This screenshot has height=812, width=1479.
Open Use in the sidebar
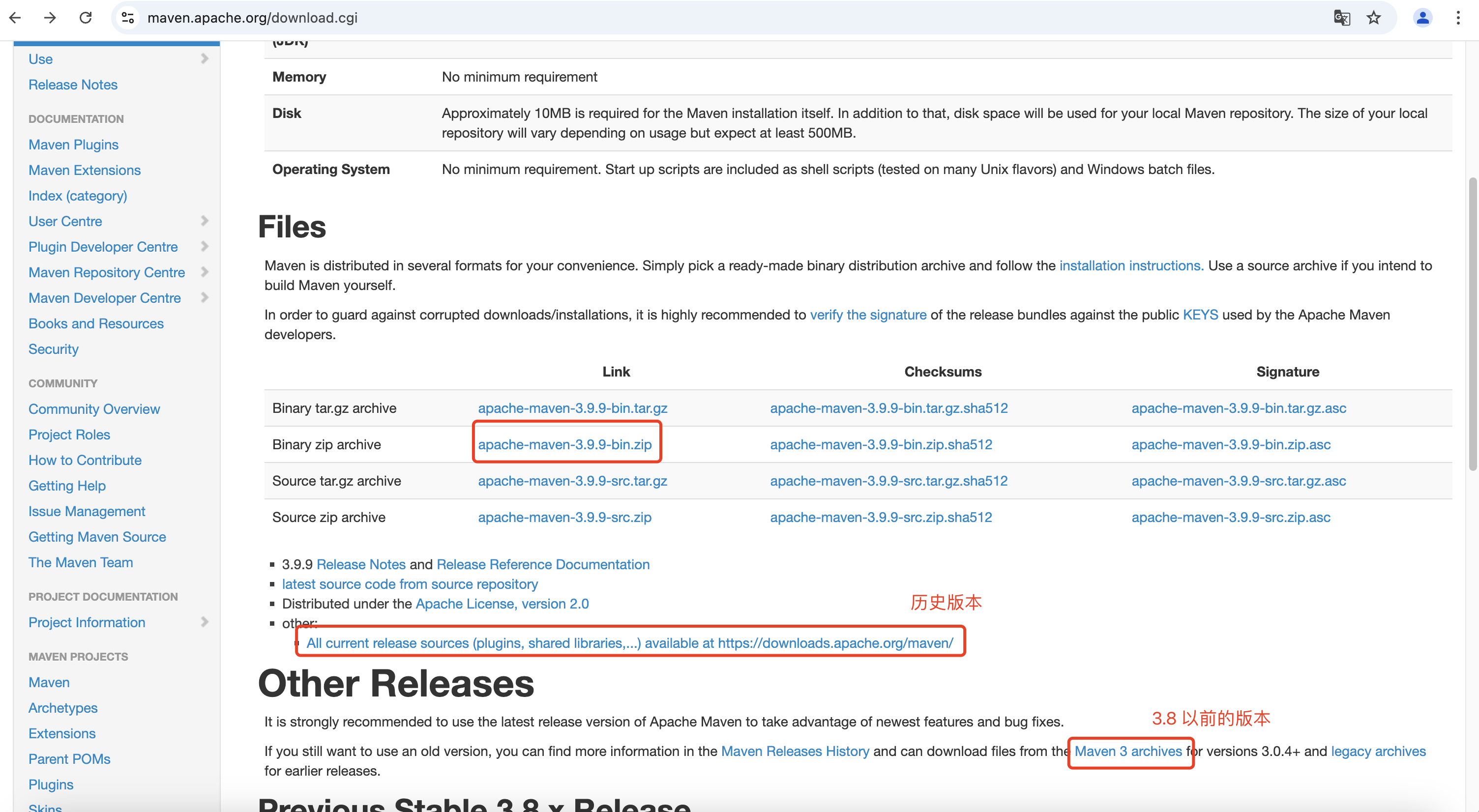[x=41, y=59]
